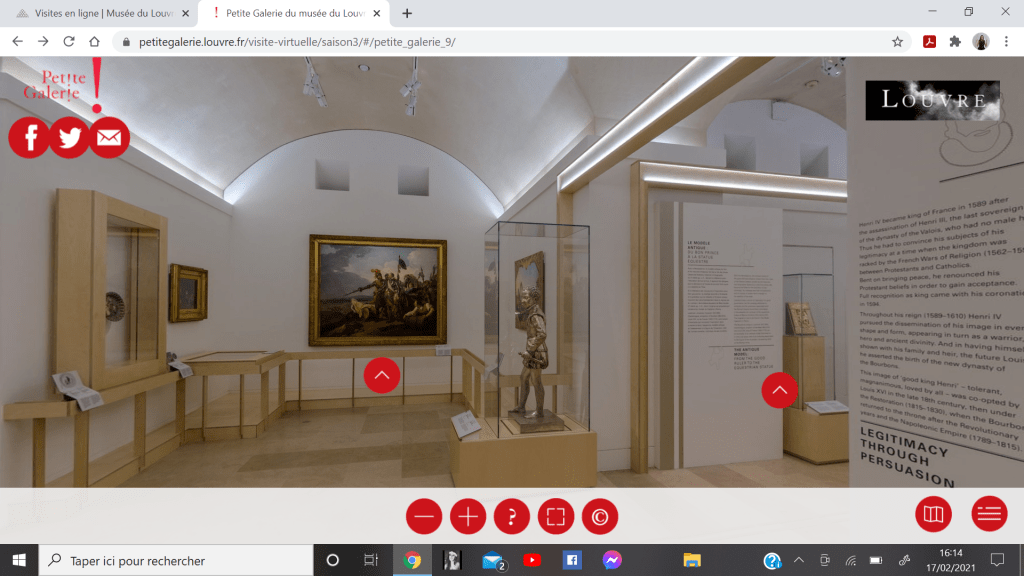Open a new browser tab

[x=407, y=13]
